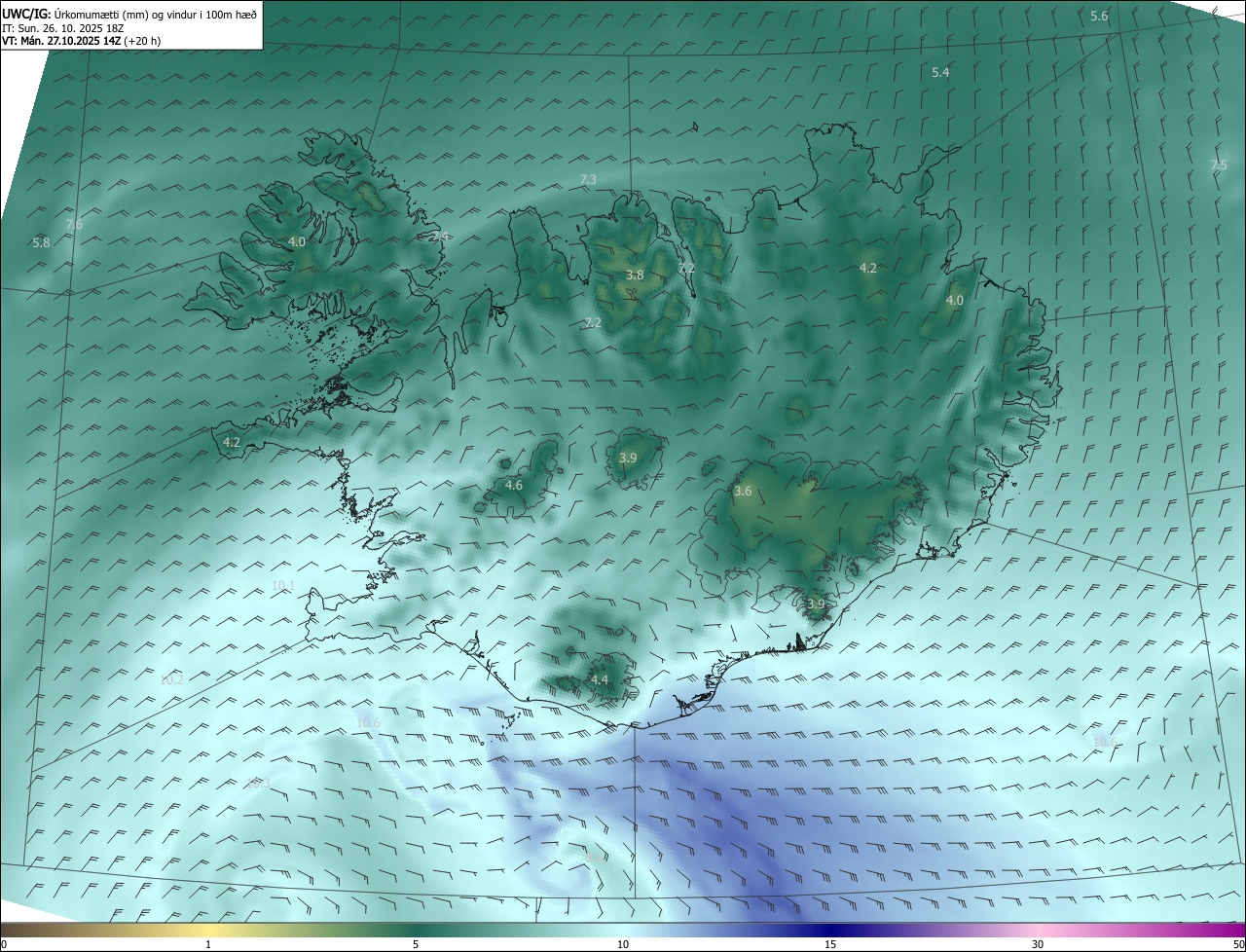Click the 7.6 value label on the map
The image size is (1246, 952).
click(x=74, y=225)
